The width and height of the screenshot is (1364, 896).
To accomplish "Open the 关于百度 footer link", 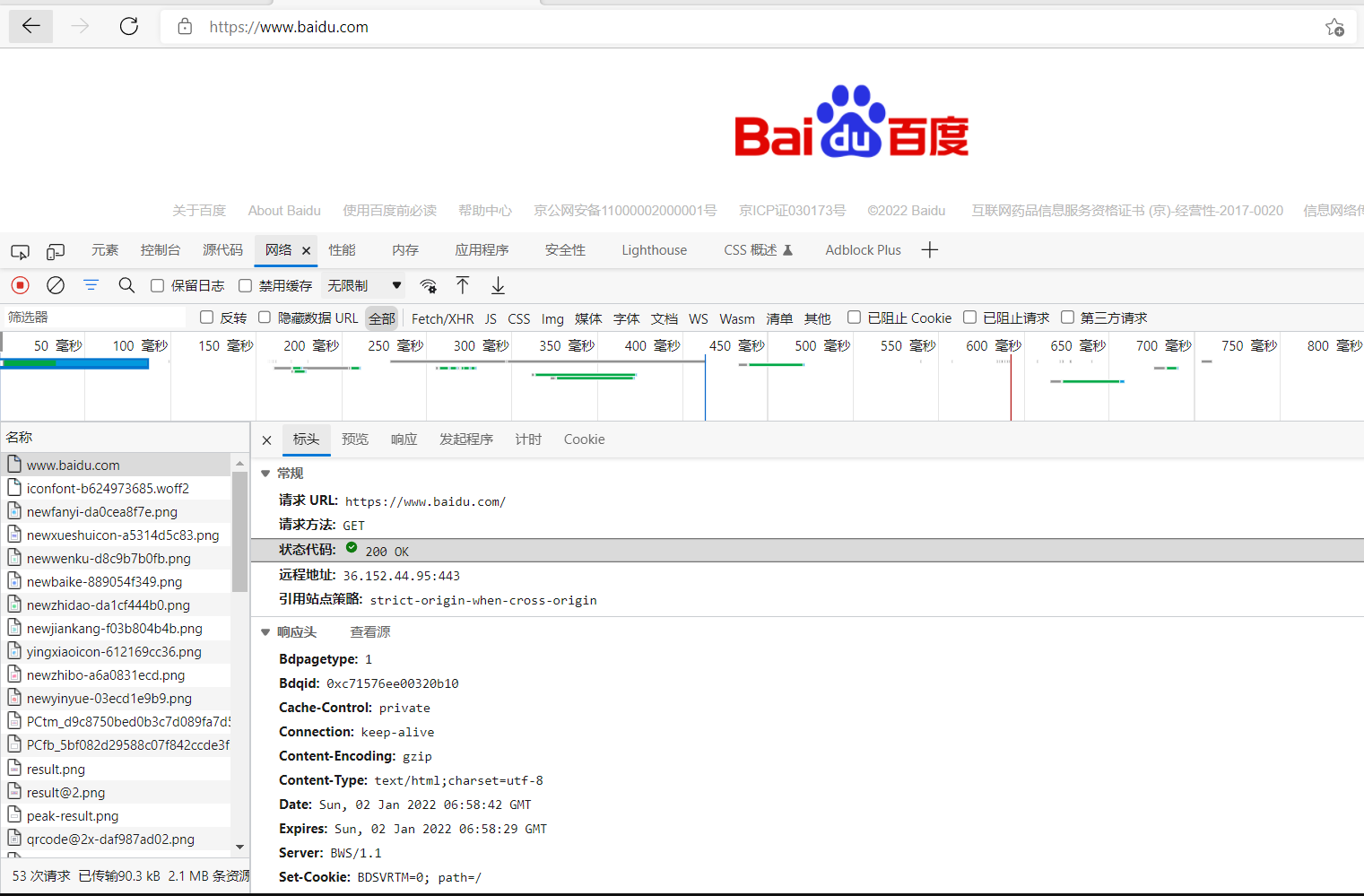I will point(199,211).
